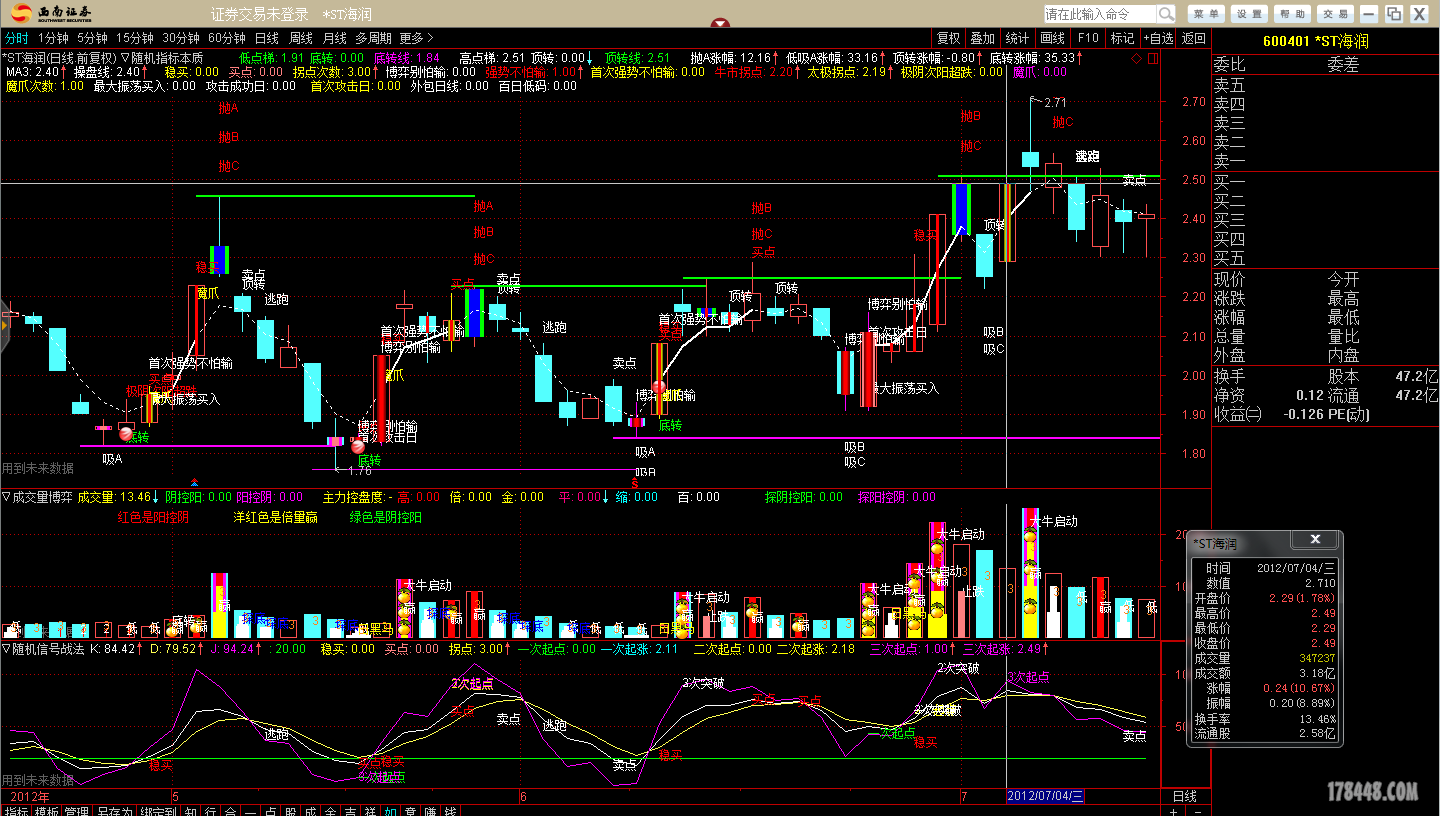Viewport: 1440px width, 816px height.
Task: Click the 卖五 order row
Action: pos(1325,85)
